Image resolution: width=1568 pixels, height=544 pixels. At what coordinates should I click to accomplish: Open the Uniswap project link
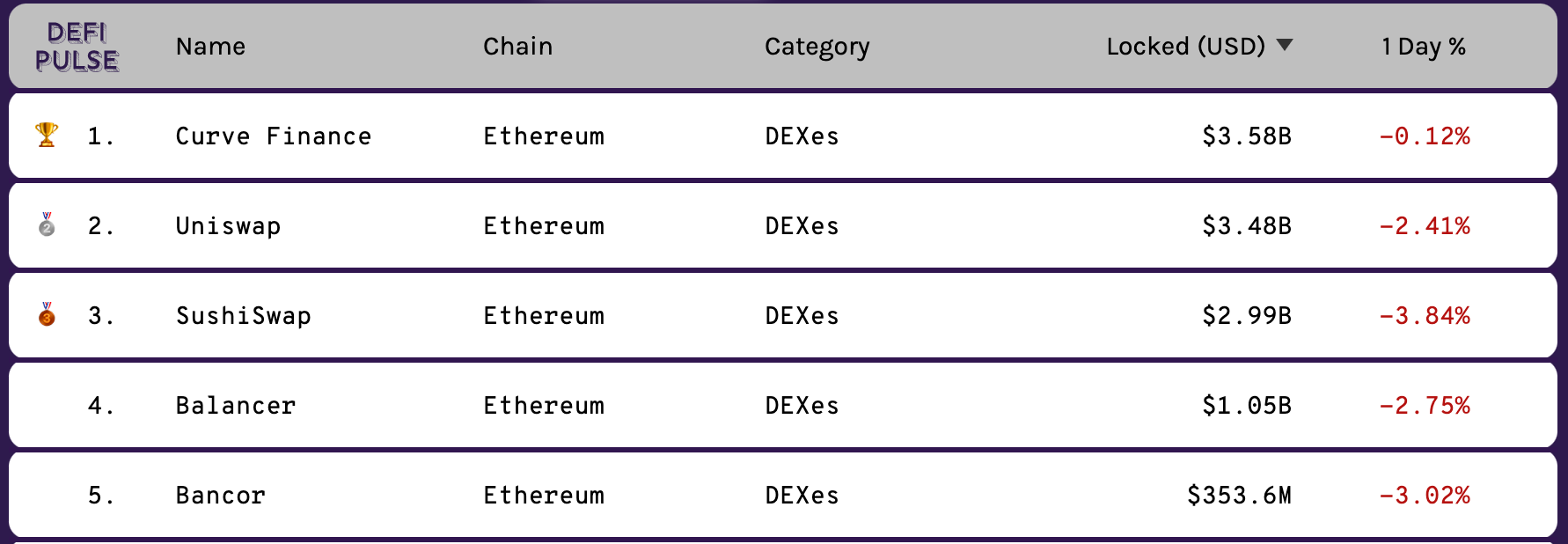228,226
